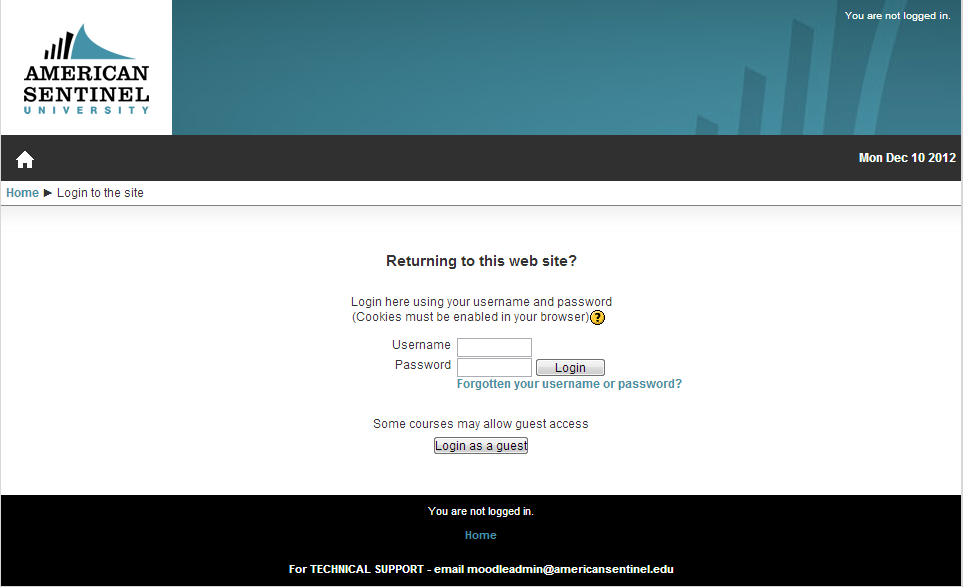Focus the Password input field
The image size is (963, 587).
point(494,367)
